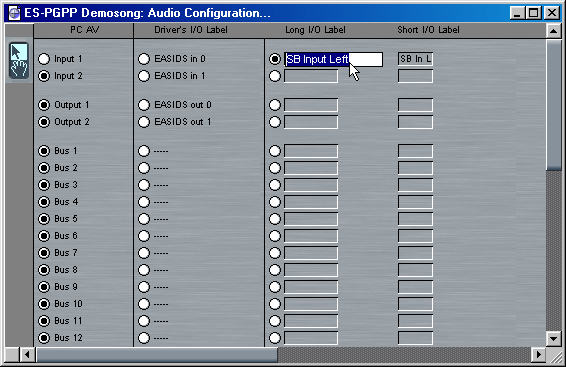Toggle the Output 1 radio button

pos(44,105)
